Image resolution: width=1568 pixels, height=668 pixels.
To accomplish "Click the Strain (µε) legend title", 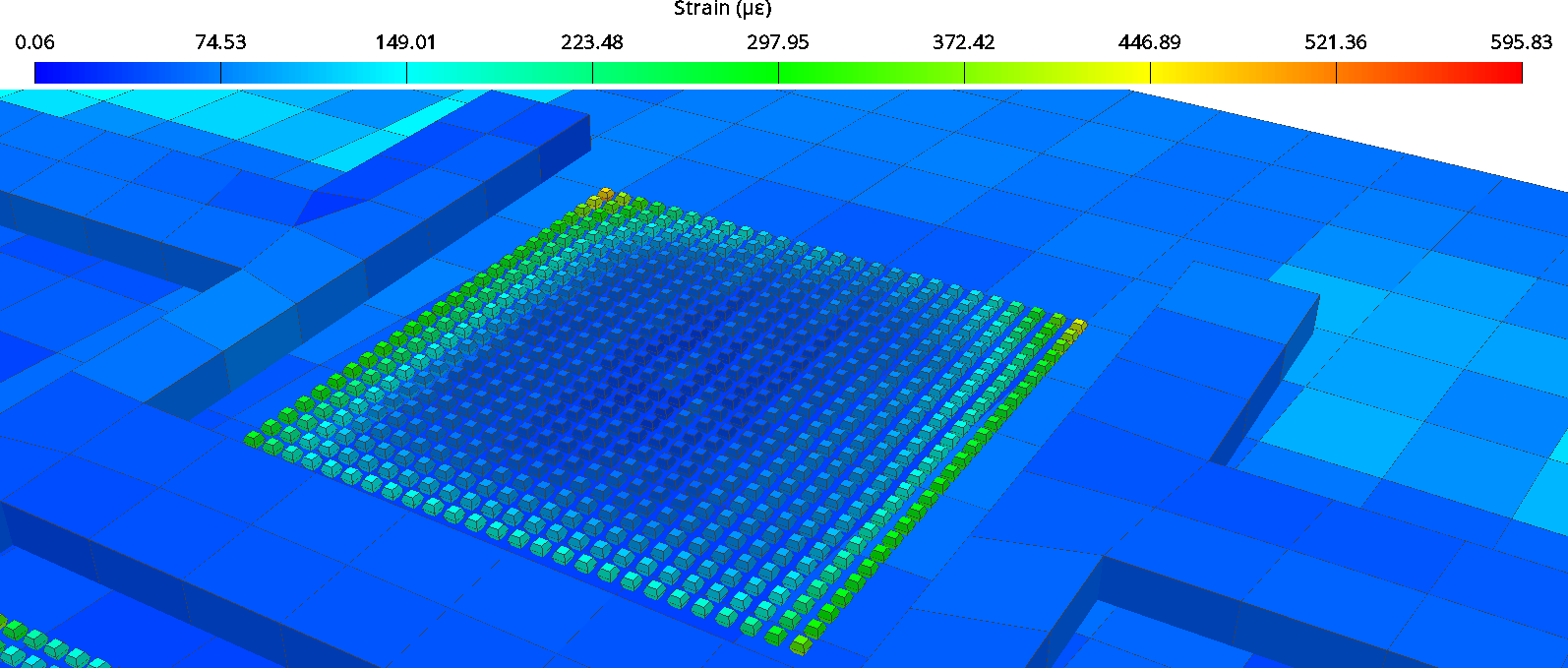I will pyautogui.click(x=723, y=9).
